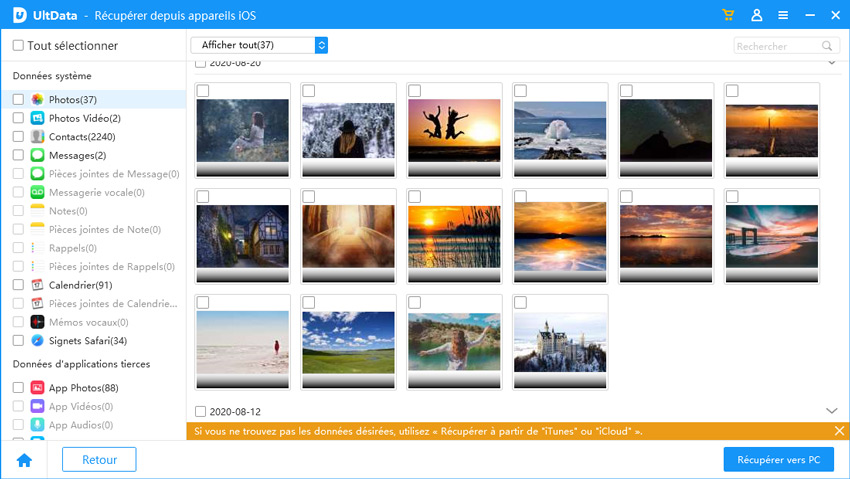Expand the 2020-08-12 date group
The width and height of the screenshot is (850, 479).
click(831, 411)
